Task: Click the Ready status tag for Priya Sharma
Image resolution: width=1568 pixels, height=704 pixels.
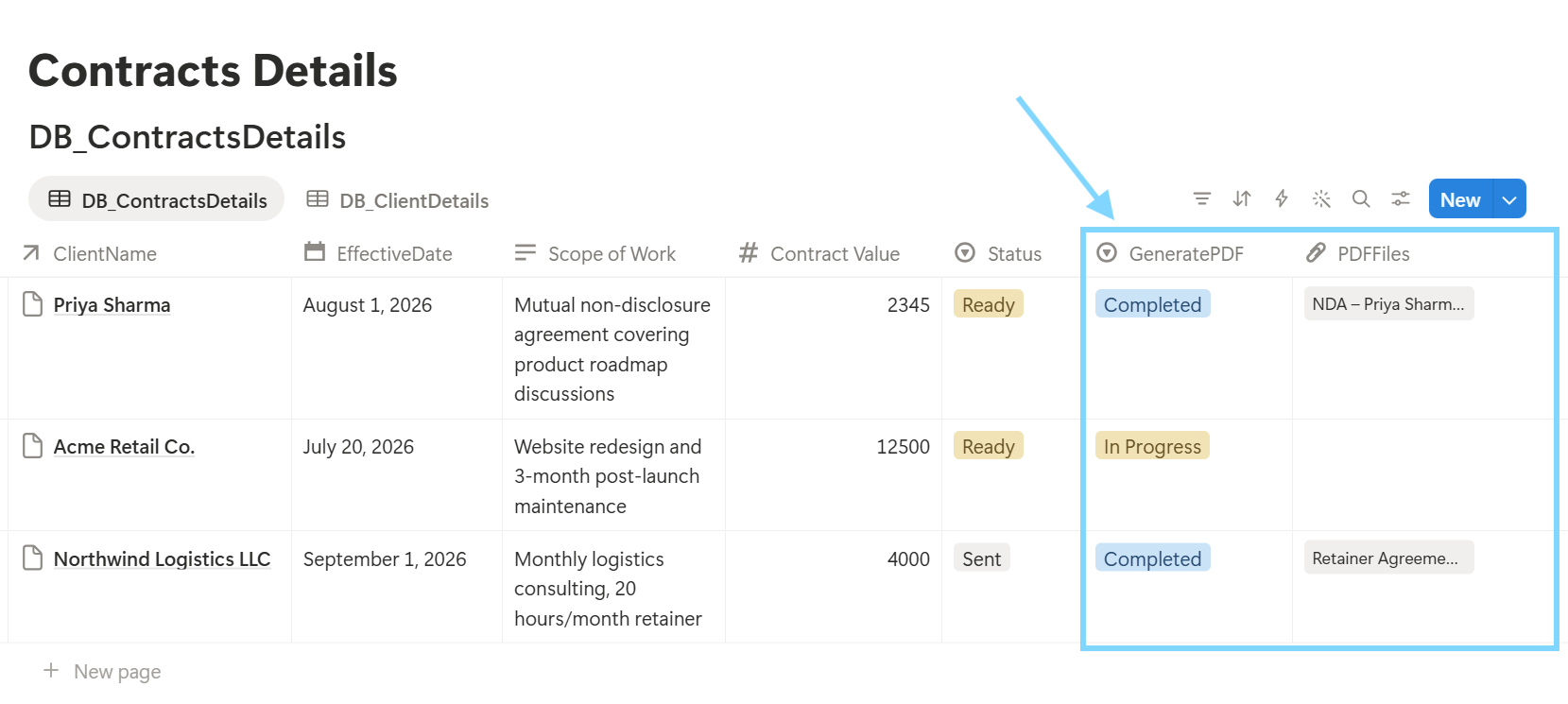Action: (989, 304)
